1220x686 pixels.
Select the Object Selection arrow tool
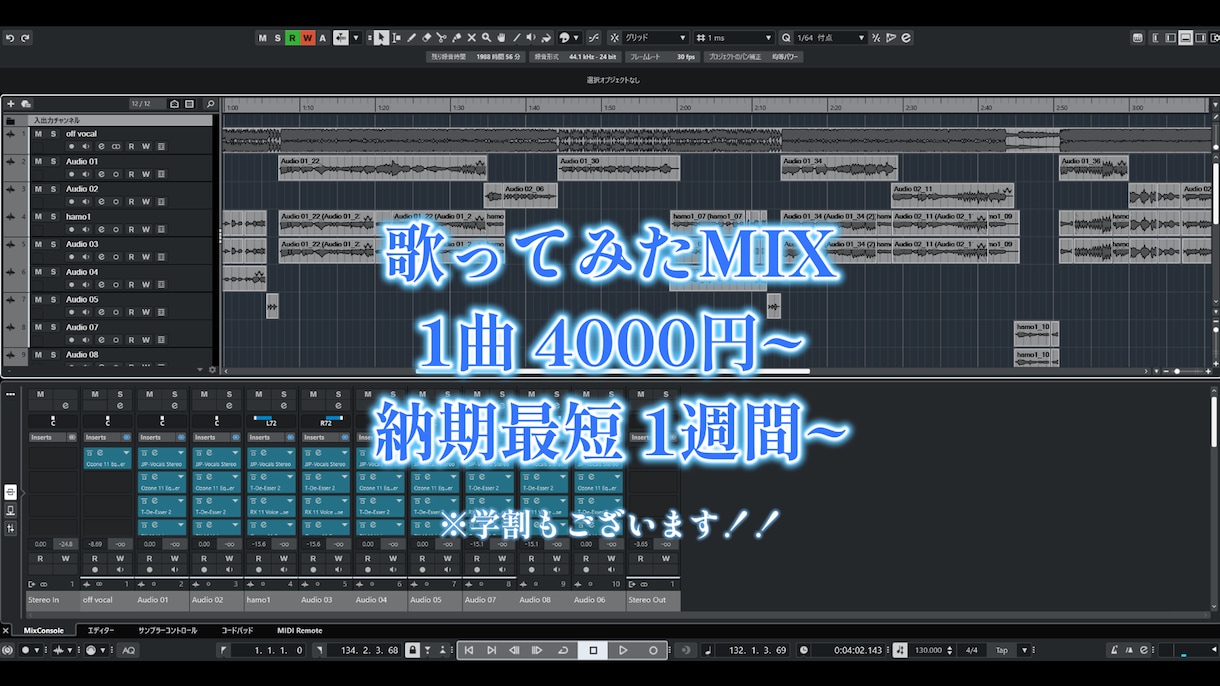pyautogui.click(x=381, y=38)
